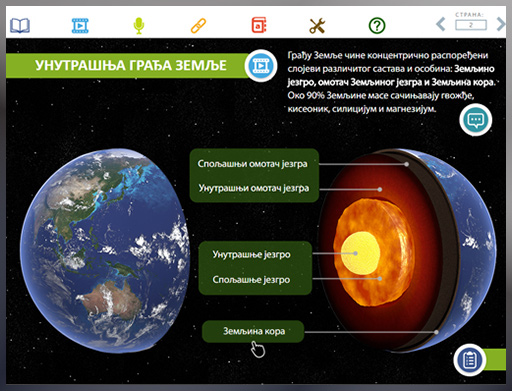Click the page number field
512x391 pixels.
(x=471, y=25)
